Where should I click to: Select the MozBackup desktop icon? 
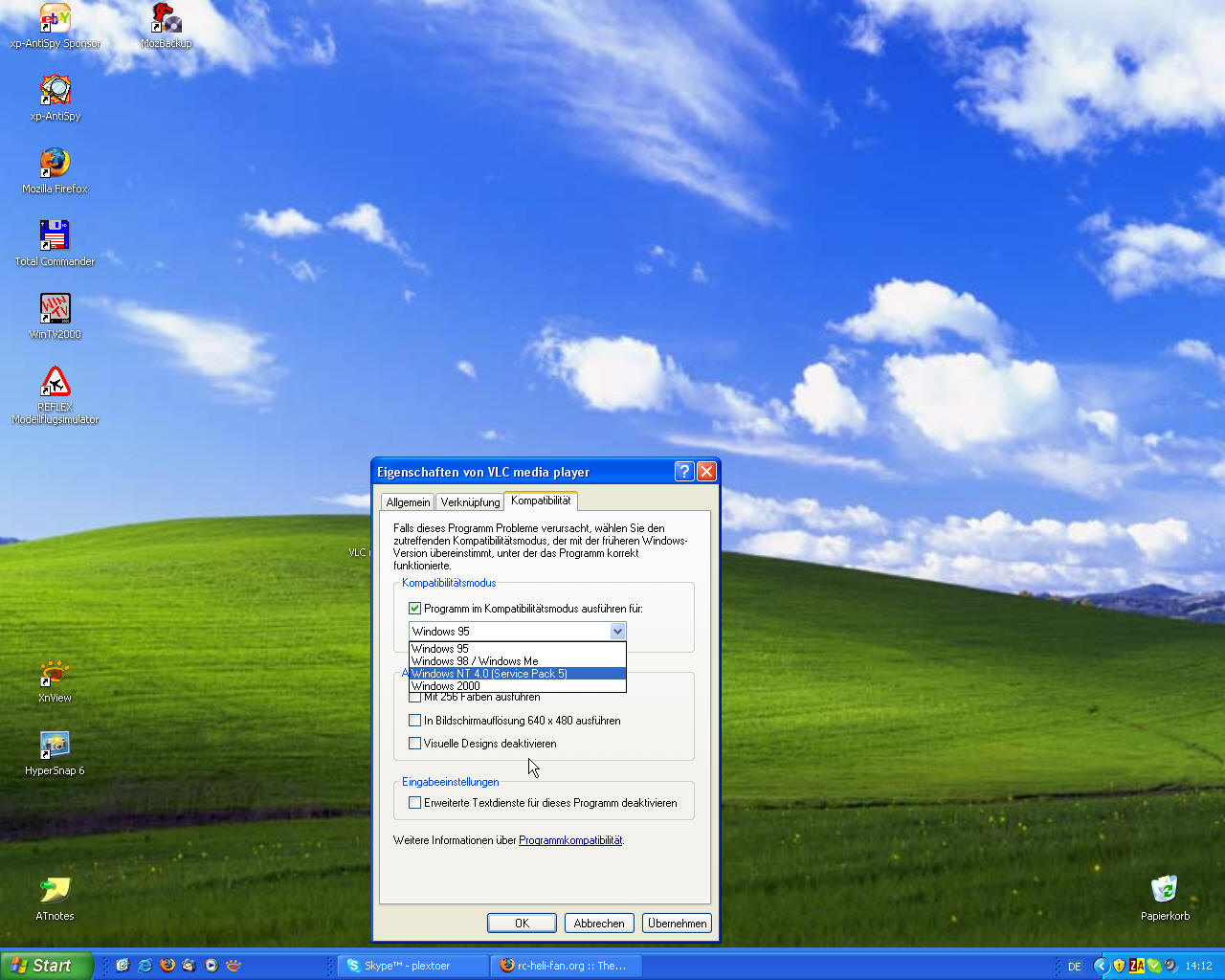click(x=167, y=18)
